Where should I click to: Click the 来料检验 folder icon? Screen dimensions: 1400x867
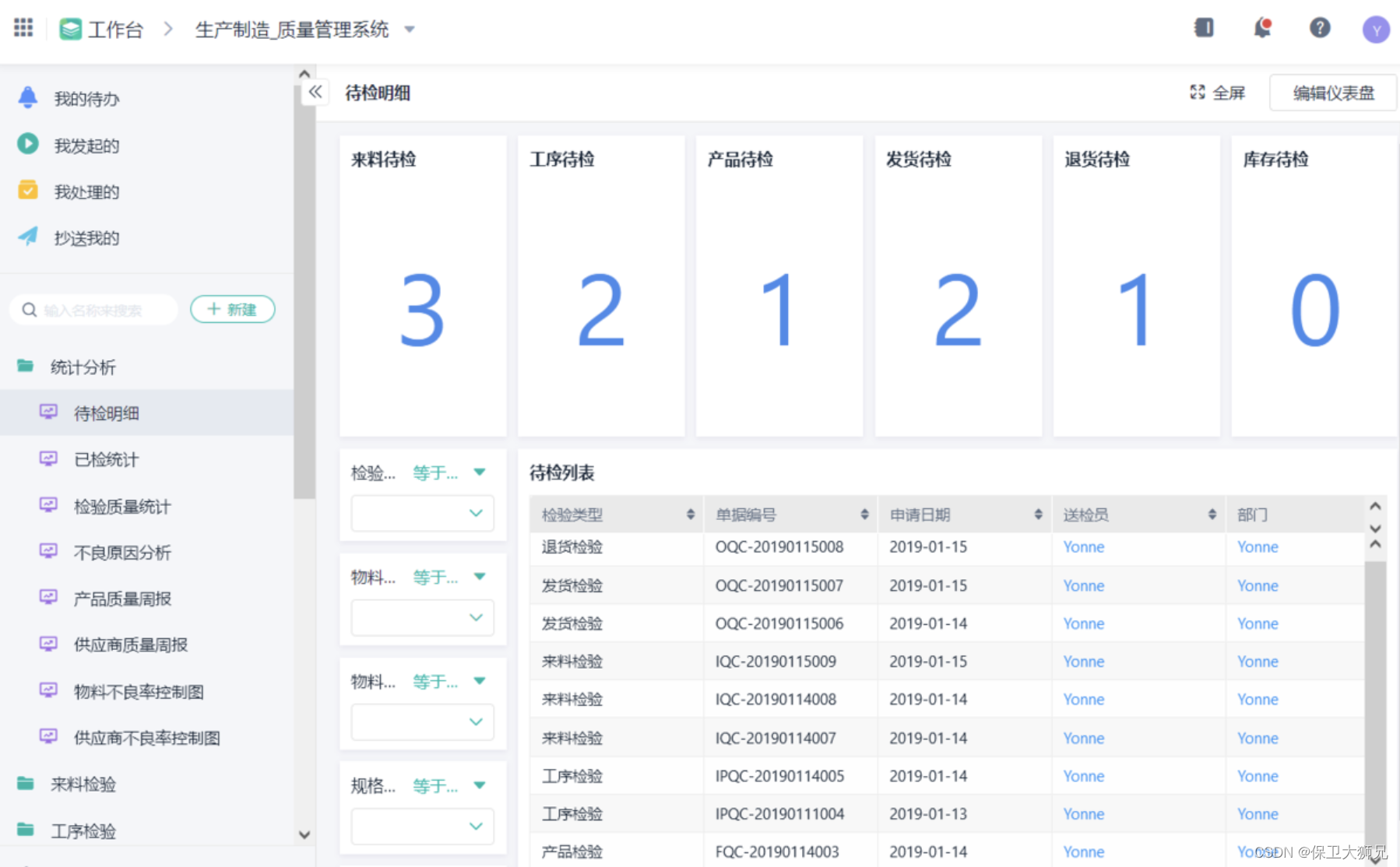click(x=26, y=783)
